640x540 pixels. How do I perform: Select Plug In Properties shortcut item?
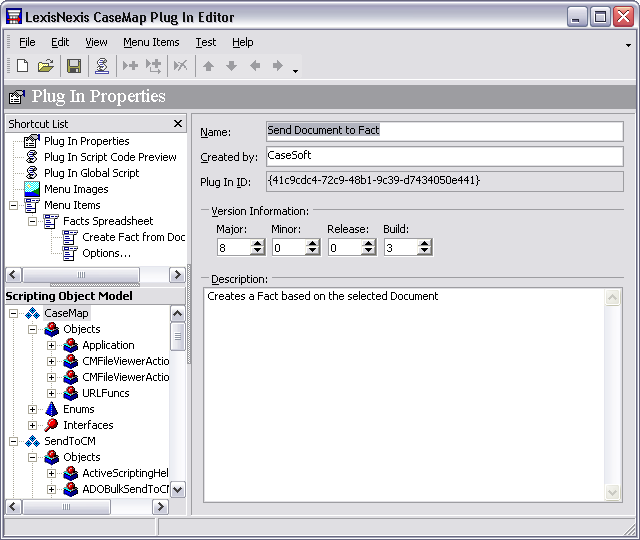coord(86,141)
